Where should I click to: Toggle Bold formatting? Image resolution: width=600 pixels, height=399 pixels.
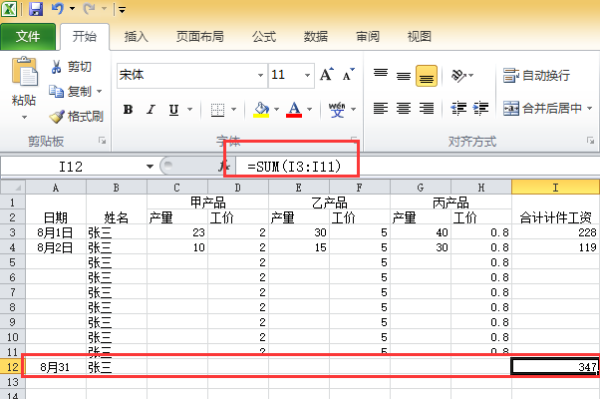pos(128,110)
